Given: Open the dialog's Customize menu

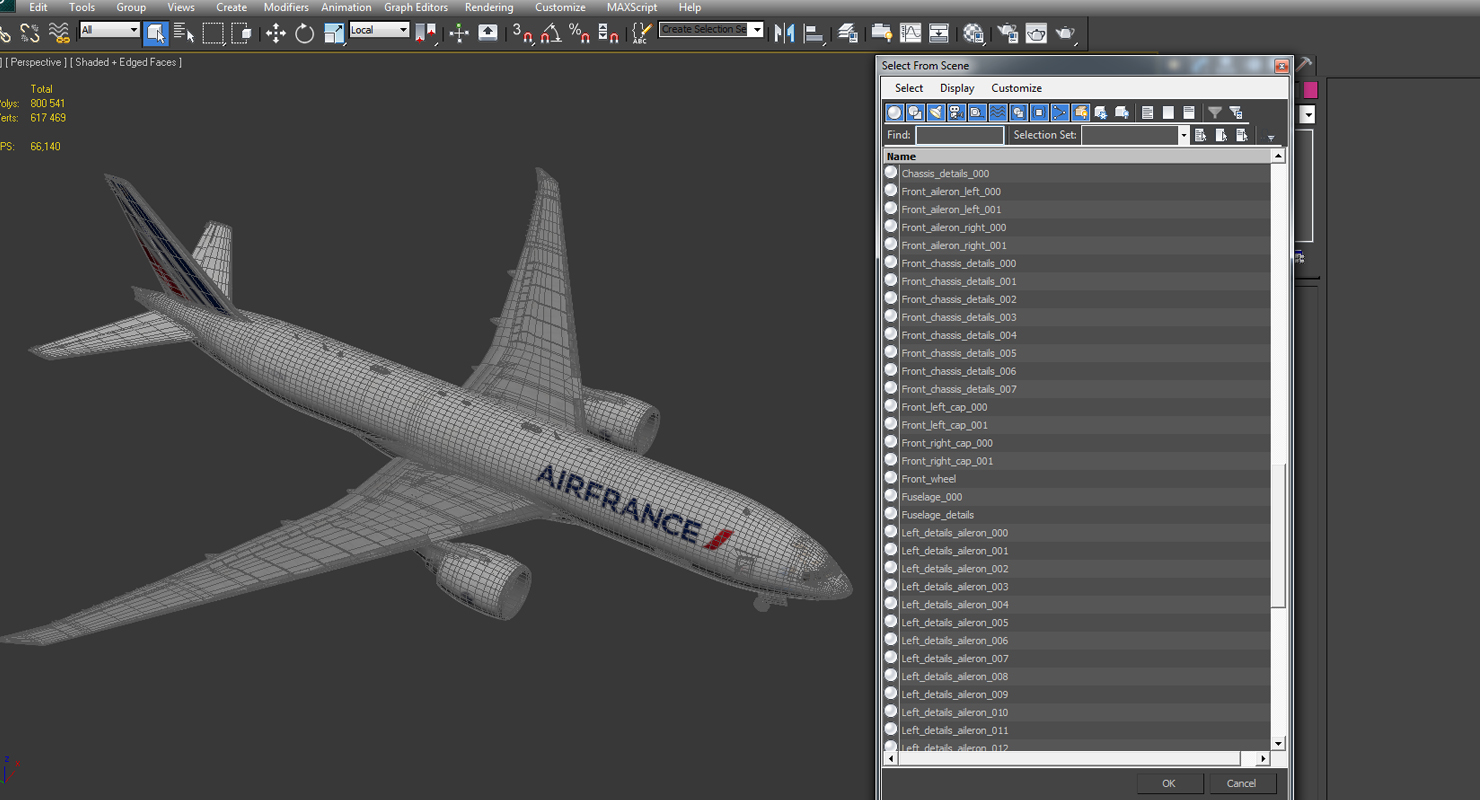Looking at the screenshot, I should 1017,88.
